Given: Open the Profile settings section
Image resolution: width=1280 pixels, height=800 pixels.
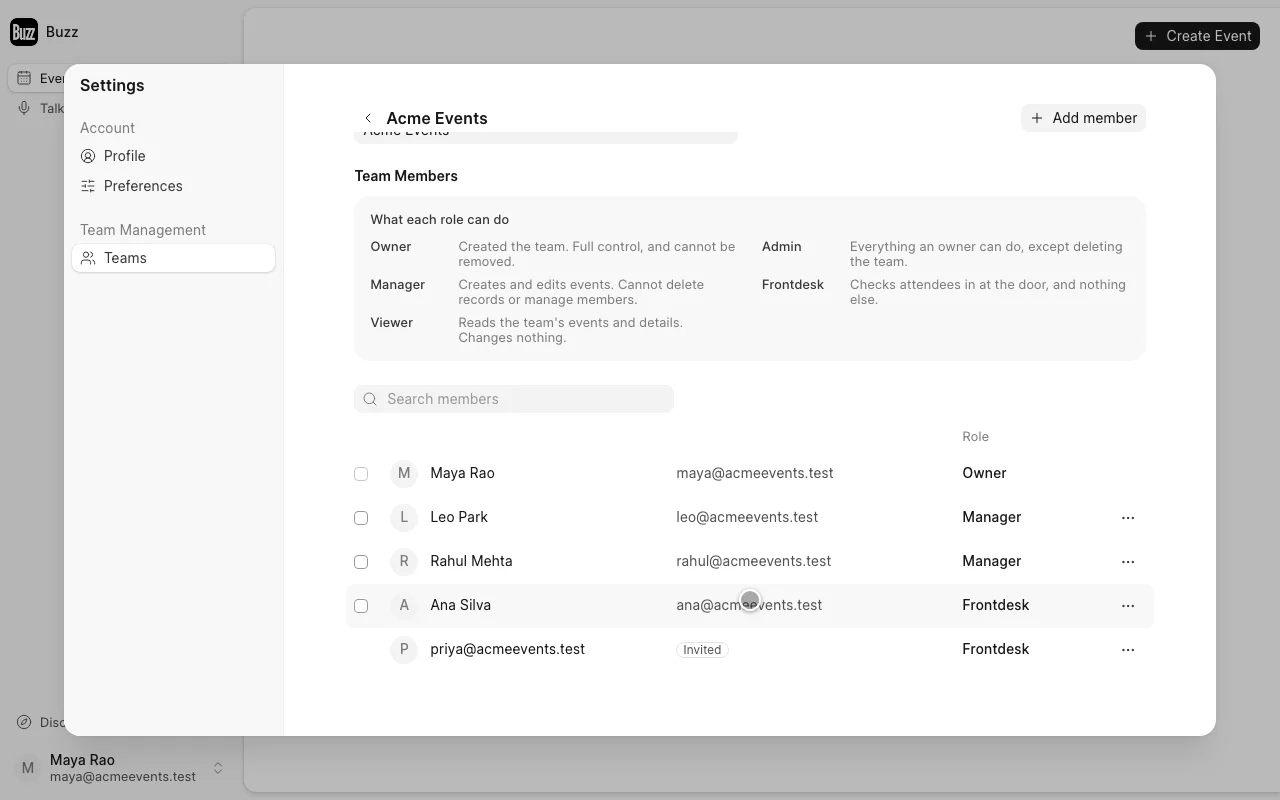Looking at the screenshot, I should point(173,156).
